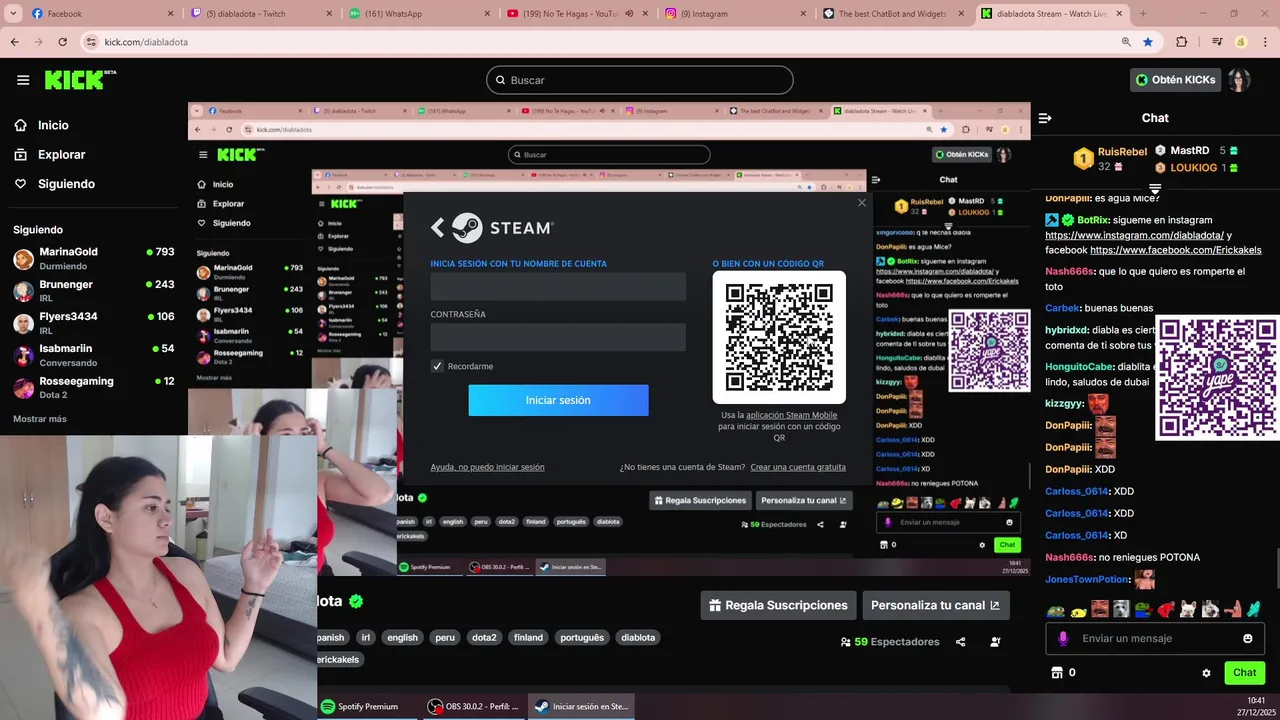Select the Pepe frog emote in main chat
The width and height of the screenshot is (1280, 720).
click(1056, 609)
